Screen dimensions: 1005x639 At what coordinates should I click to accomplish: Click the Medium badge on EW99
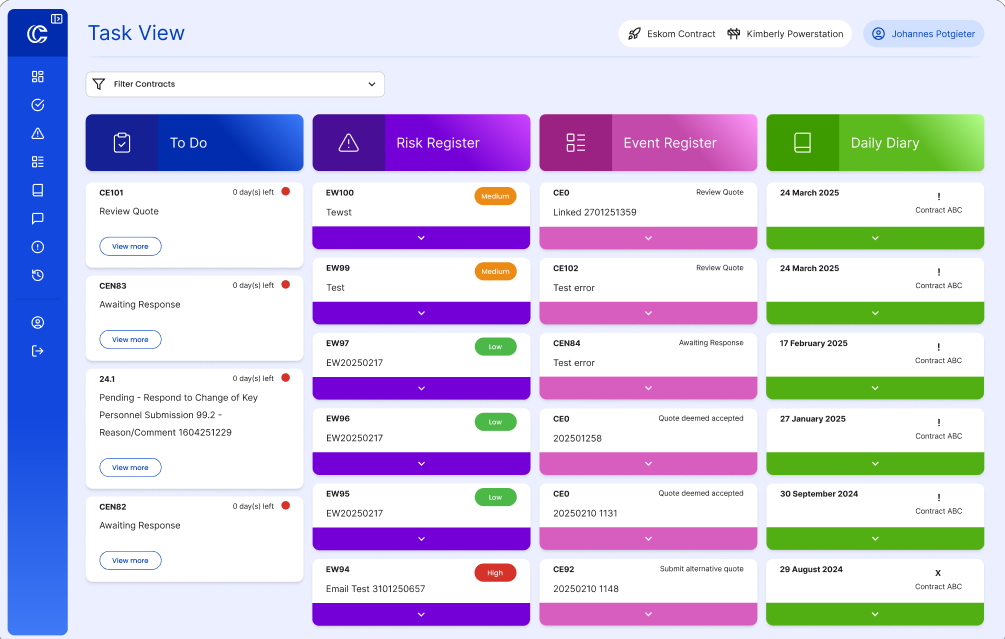tap(495, 271)
